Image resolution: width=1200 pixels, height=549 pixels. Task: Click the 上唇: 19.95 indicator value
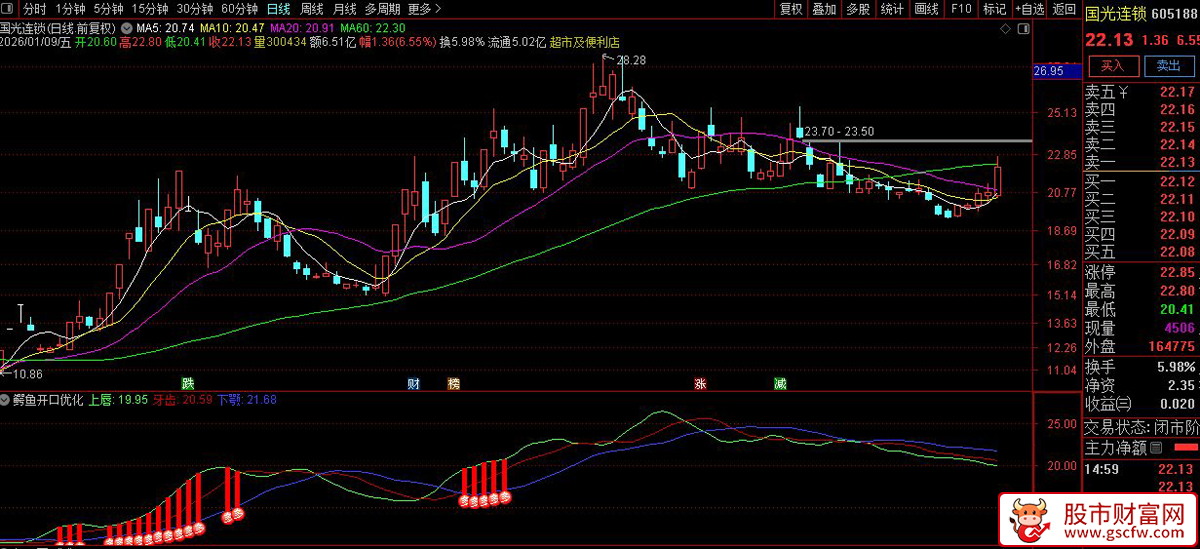(x=118, y=400)
